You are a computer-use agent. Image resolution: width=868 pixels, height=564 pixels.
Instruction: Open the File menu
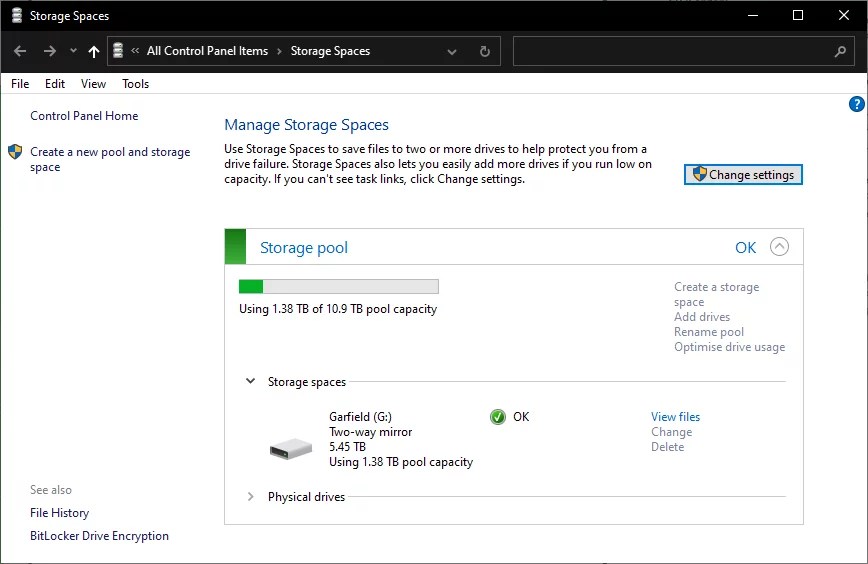20,84
